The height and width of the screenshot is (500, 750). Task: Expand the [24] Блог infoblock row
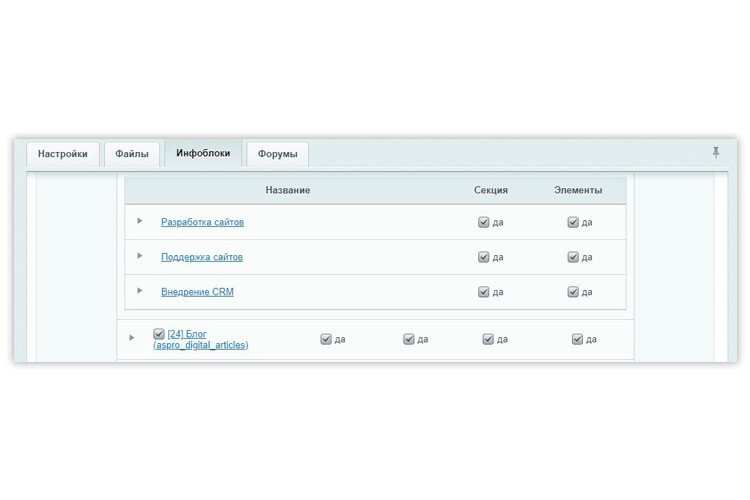(x=132, y=338)
